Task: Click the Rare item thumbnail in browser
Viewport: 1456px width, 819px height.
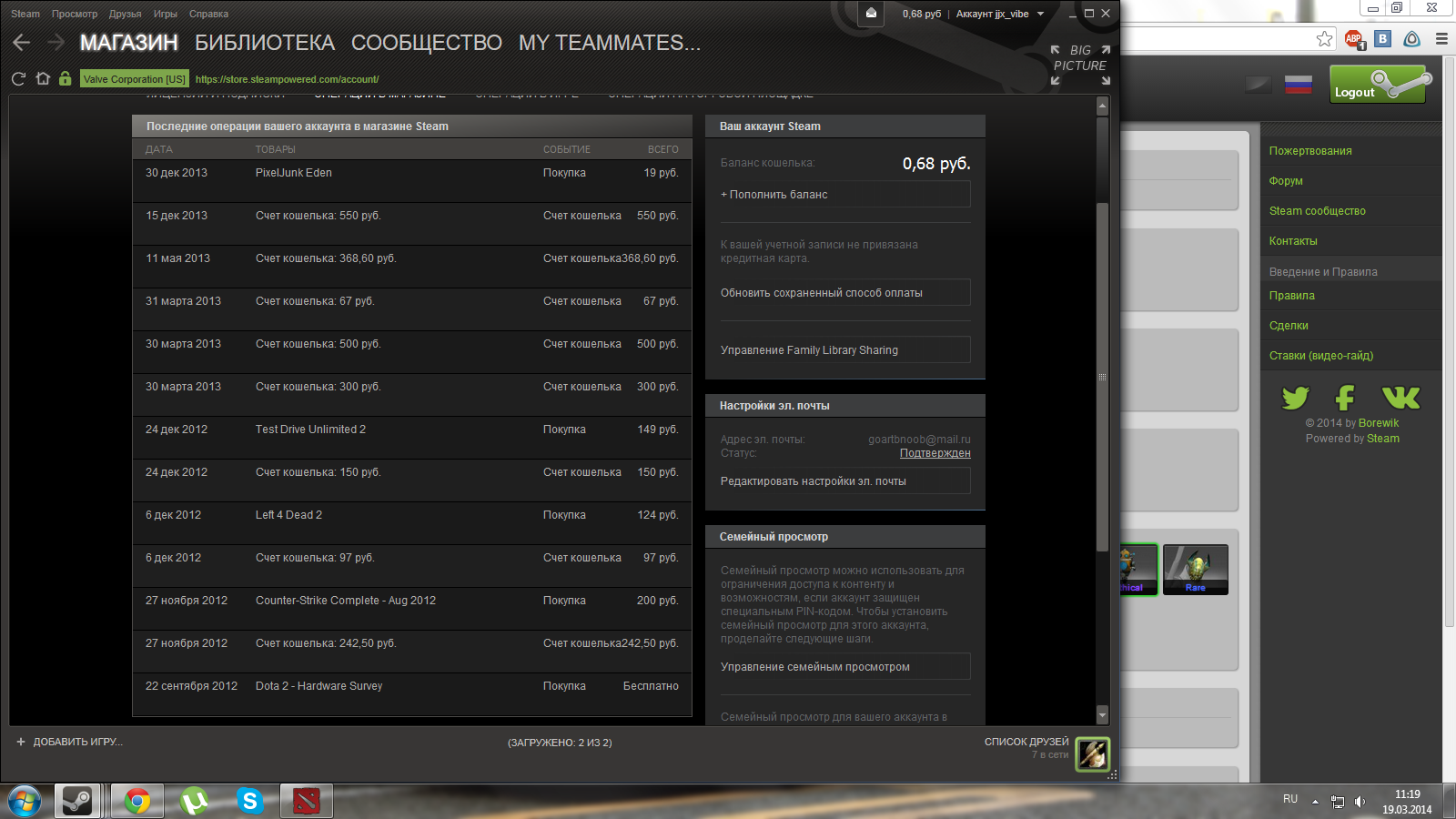Action: [x=1196, y=570]
